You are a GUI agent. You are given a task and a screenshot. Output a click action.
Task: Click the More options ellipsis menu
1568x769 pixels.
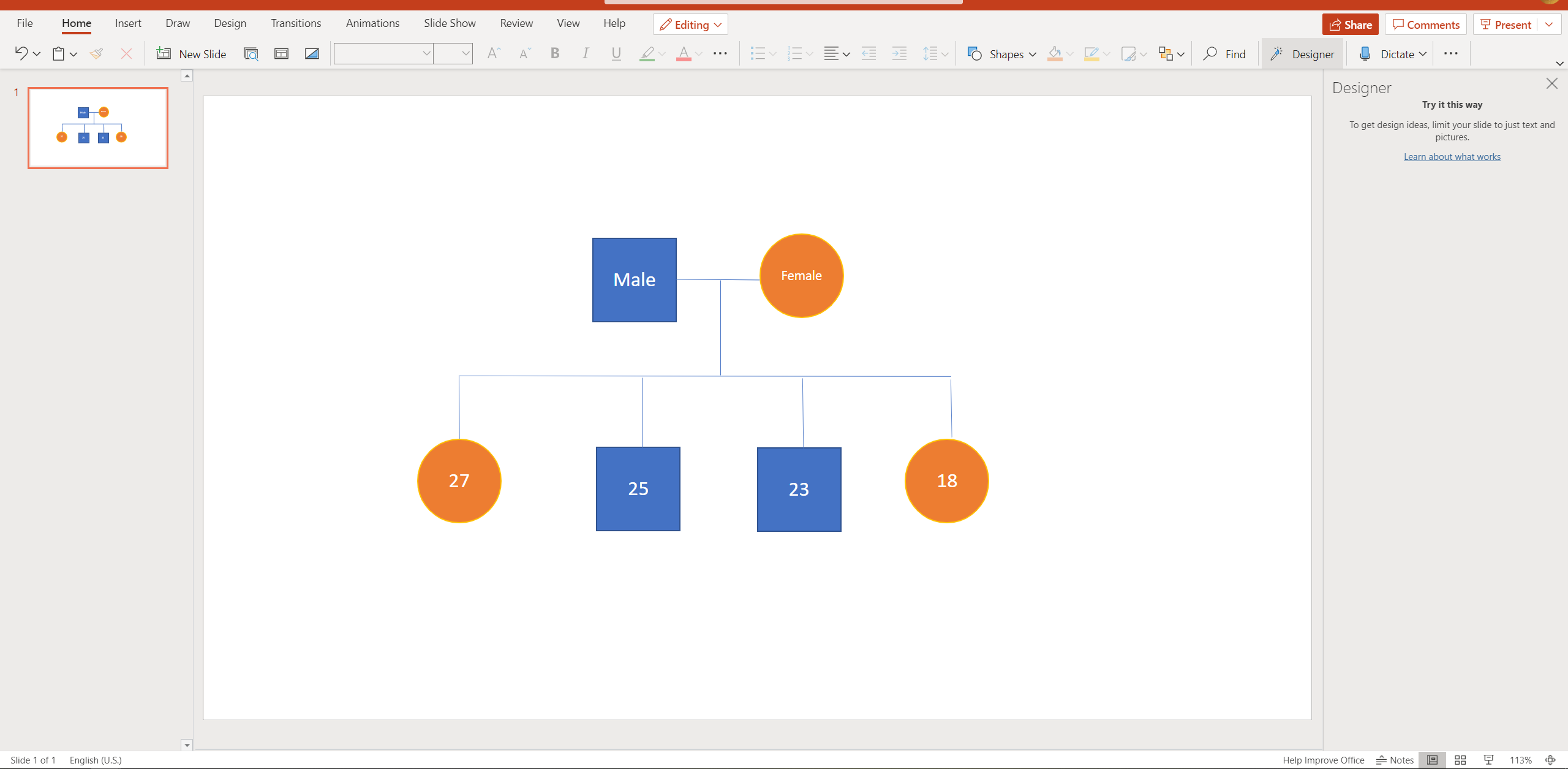tap(1452, 53)
